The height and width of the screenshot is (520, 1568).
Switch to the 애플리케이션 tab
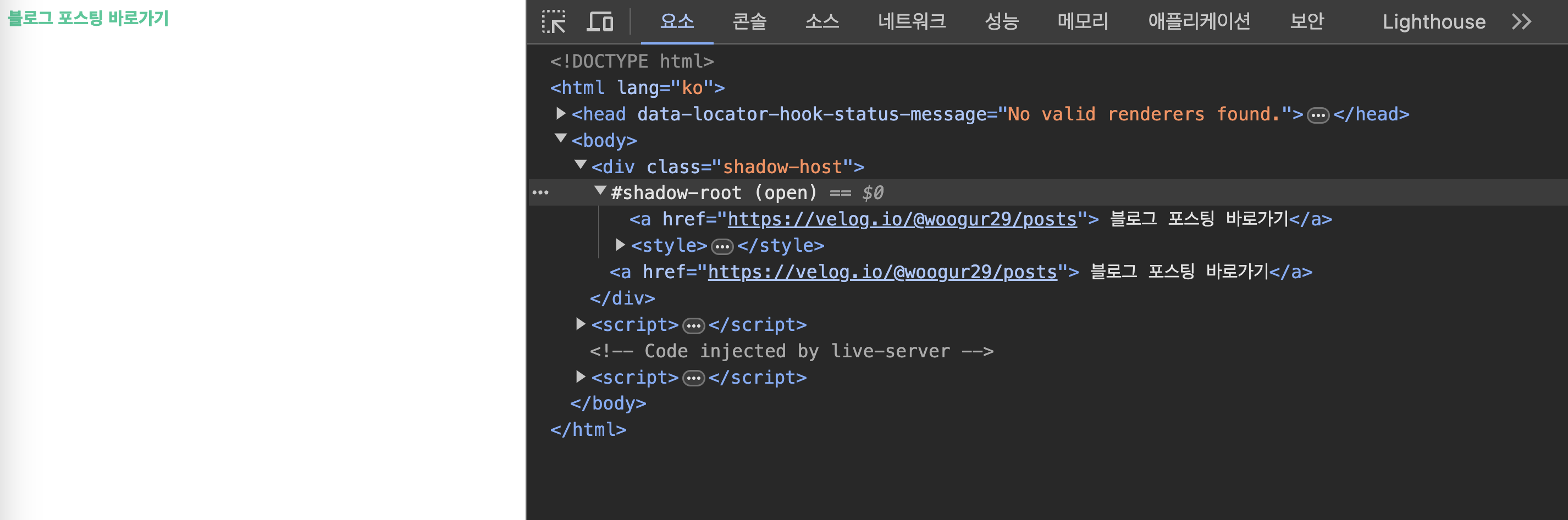tap(1199, 21)
